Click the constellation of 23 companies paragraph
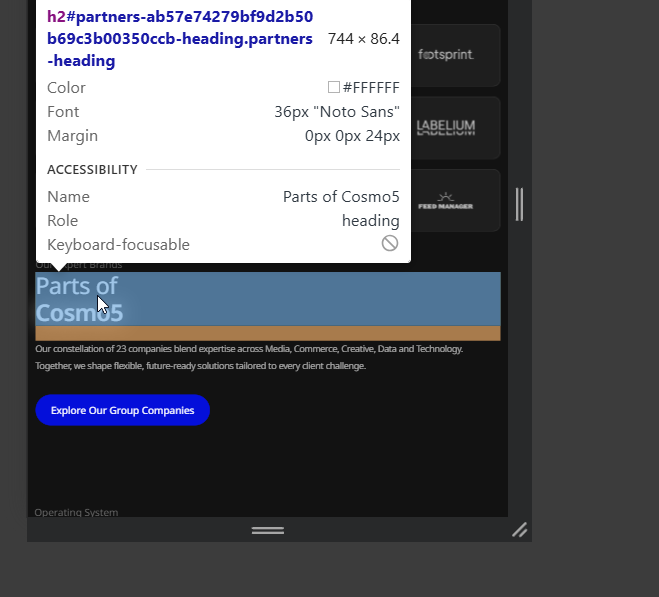 click(249, 357)
